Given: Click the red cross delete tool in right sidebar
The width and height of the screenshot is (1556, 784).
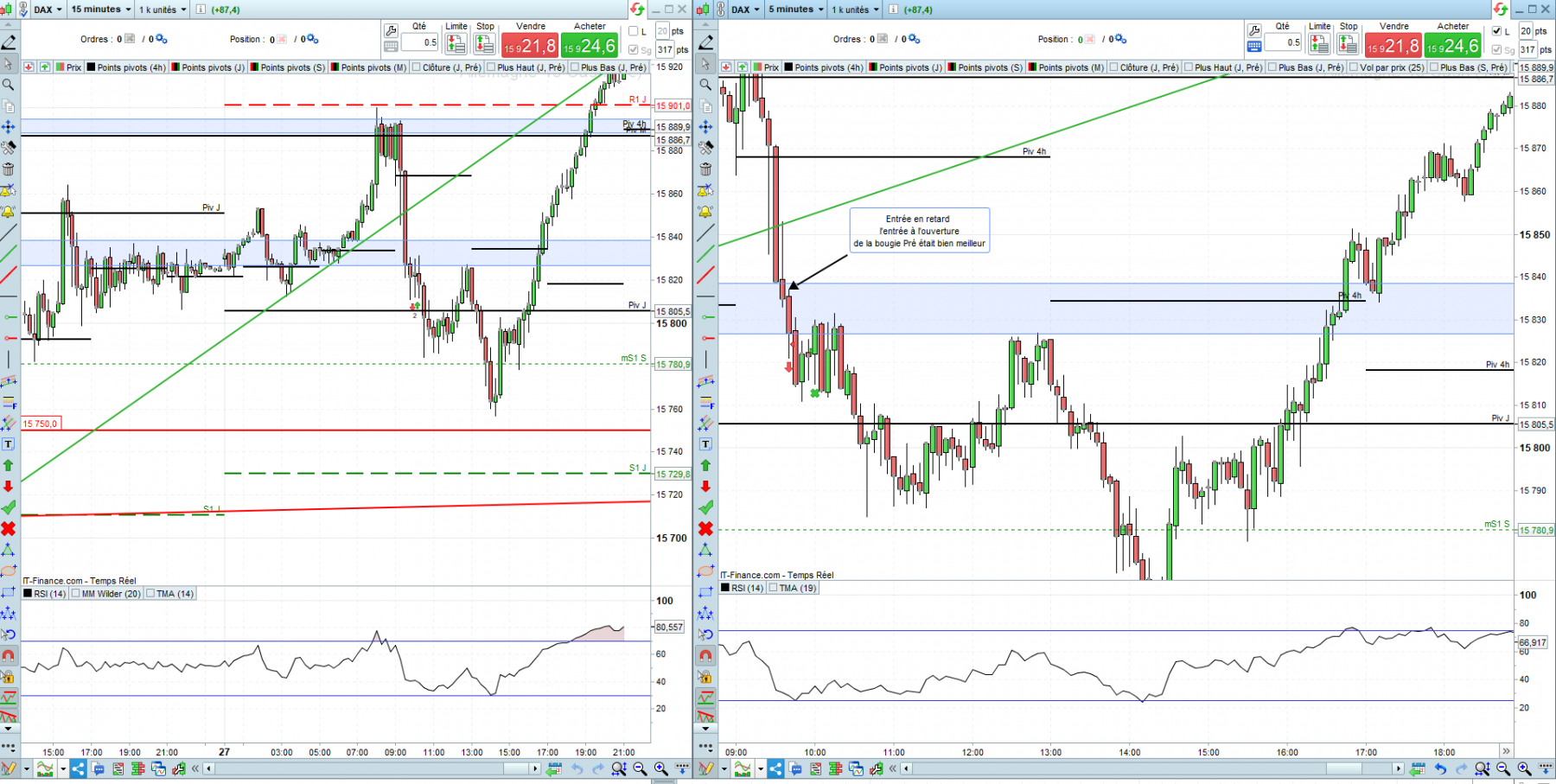Looking at the screenshot, I should (706, 528).
